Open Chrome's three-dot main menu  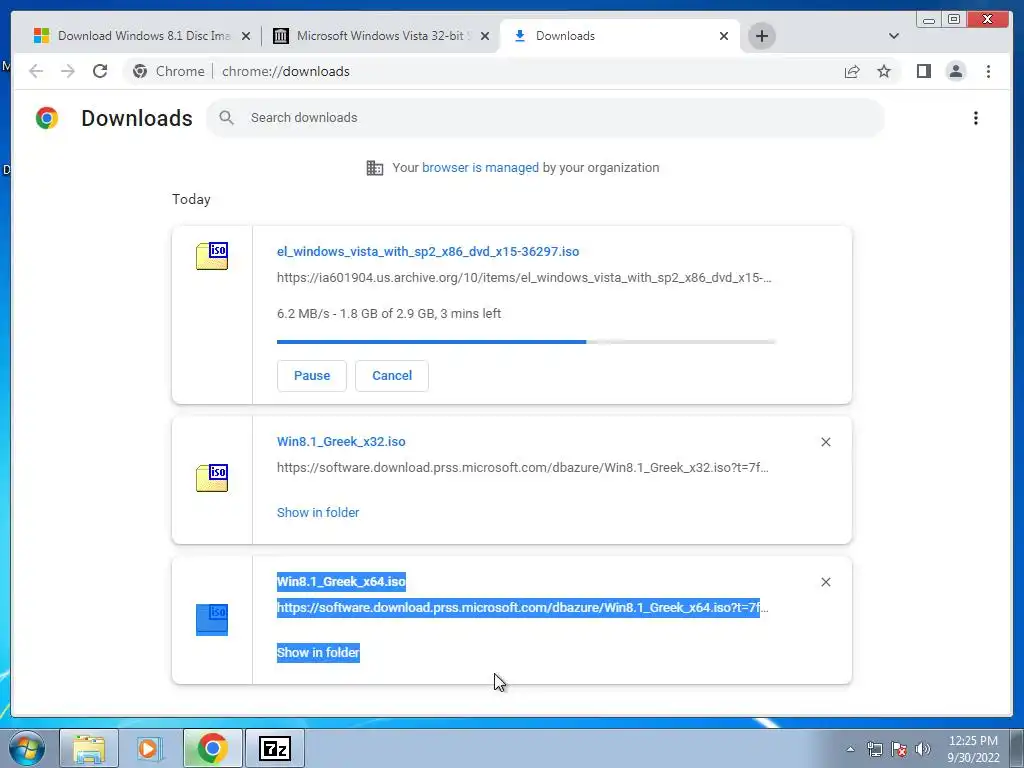988,71
